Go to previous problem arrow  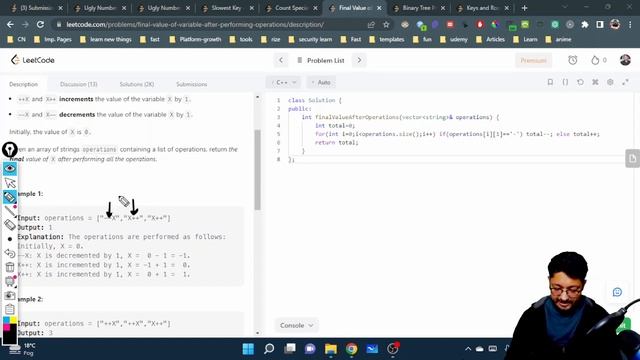click(281, 60)
